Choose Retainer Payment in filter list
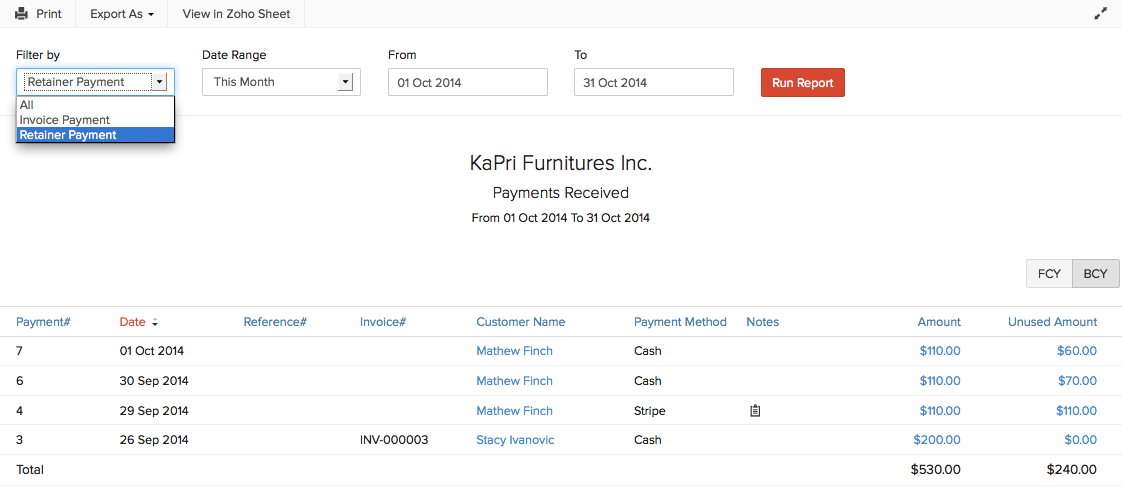This screenshot has height=487, width=1122. point(95,134)
